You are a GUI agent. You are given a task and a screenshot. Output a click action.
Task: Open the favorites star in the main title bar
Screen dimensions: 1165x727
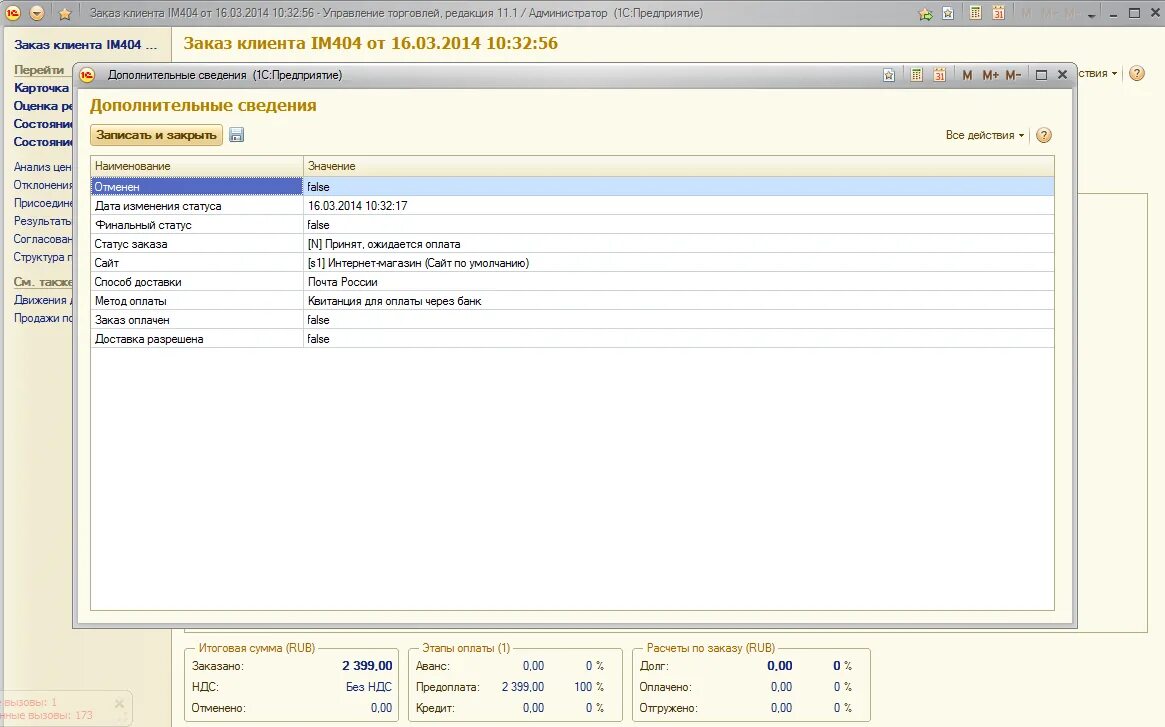pos(65,13)
